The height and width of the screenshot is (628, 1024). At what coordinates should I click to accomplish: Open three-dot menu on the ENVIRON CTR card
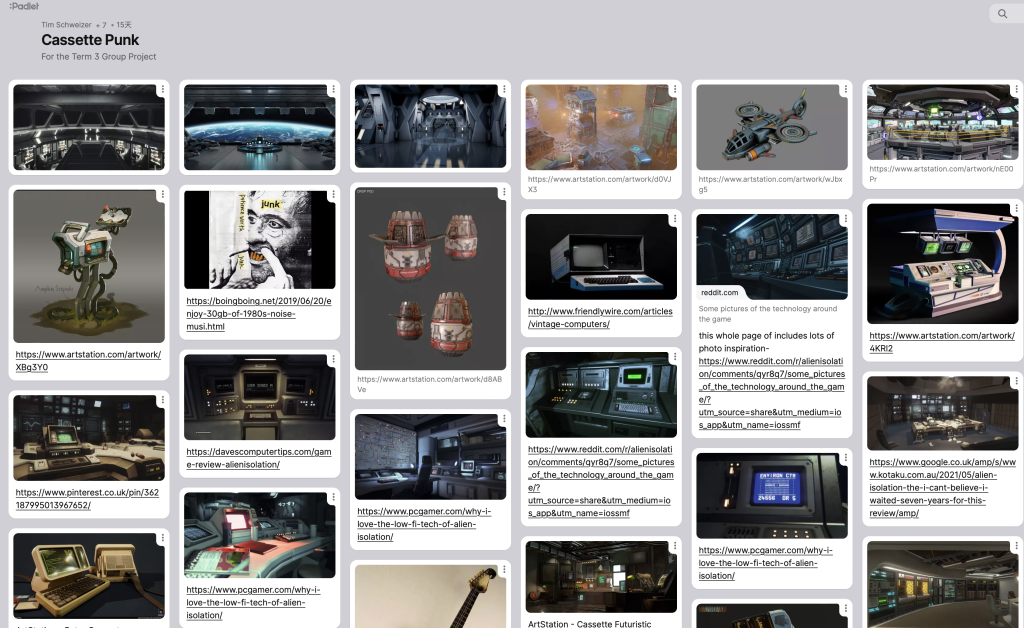(x=846, y=458)
